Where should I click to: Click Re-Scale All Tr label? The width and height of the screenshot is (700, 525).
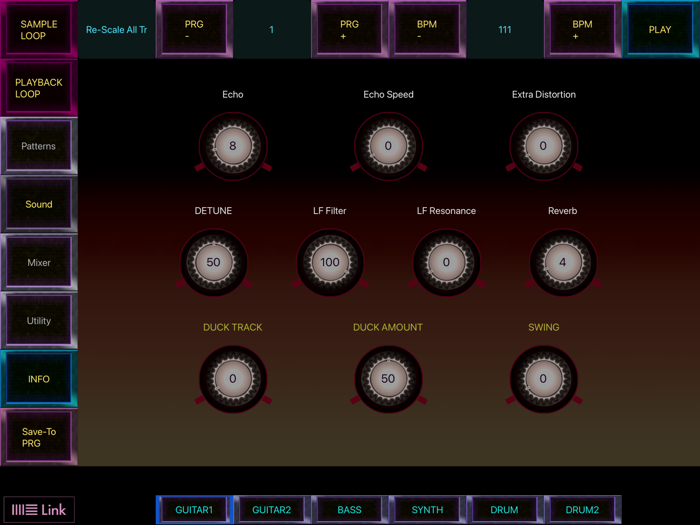click(x=117, y=29)
